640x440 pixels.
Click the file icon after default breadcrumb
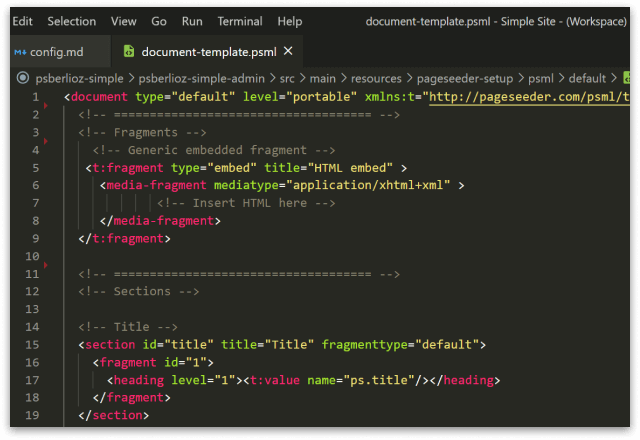click(627, 77)
